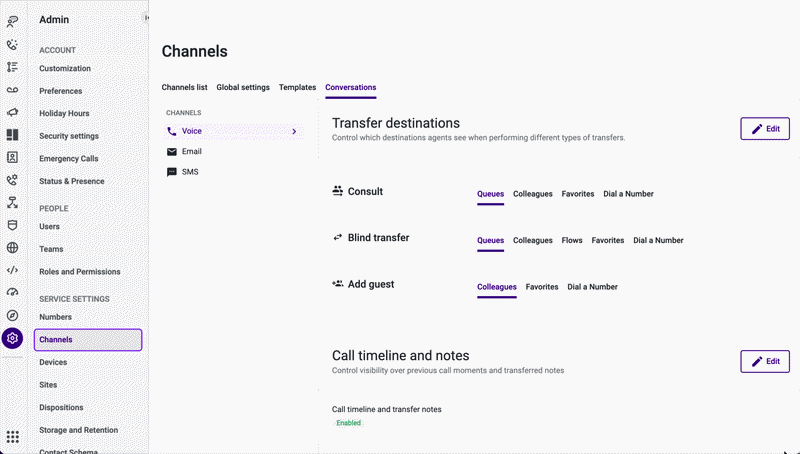Click the Admin settings gear icon
The height and width of the screenshot is (454, 800).
(x=12, y=338)
